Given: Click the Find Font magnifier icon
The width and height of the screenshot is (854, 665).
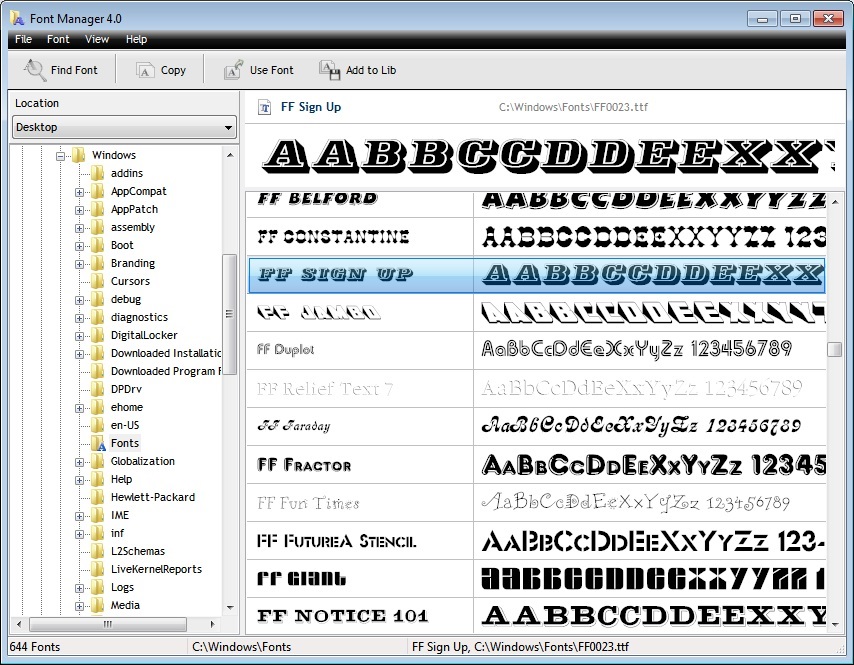Looking at the screenshot, I should (x=35, y=70).
